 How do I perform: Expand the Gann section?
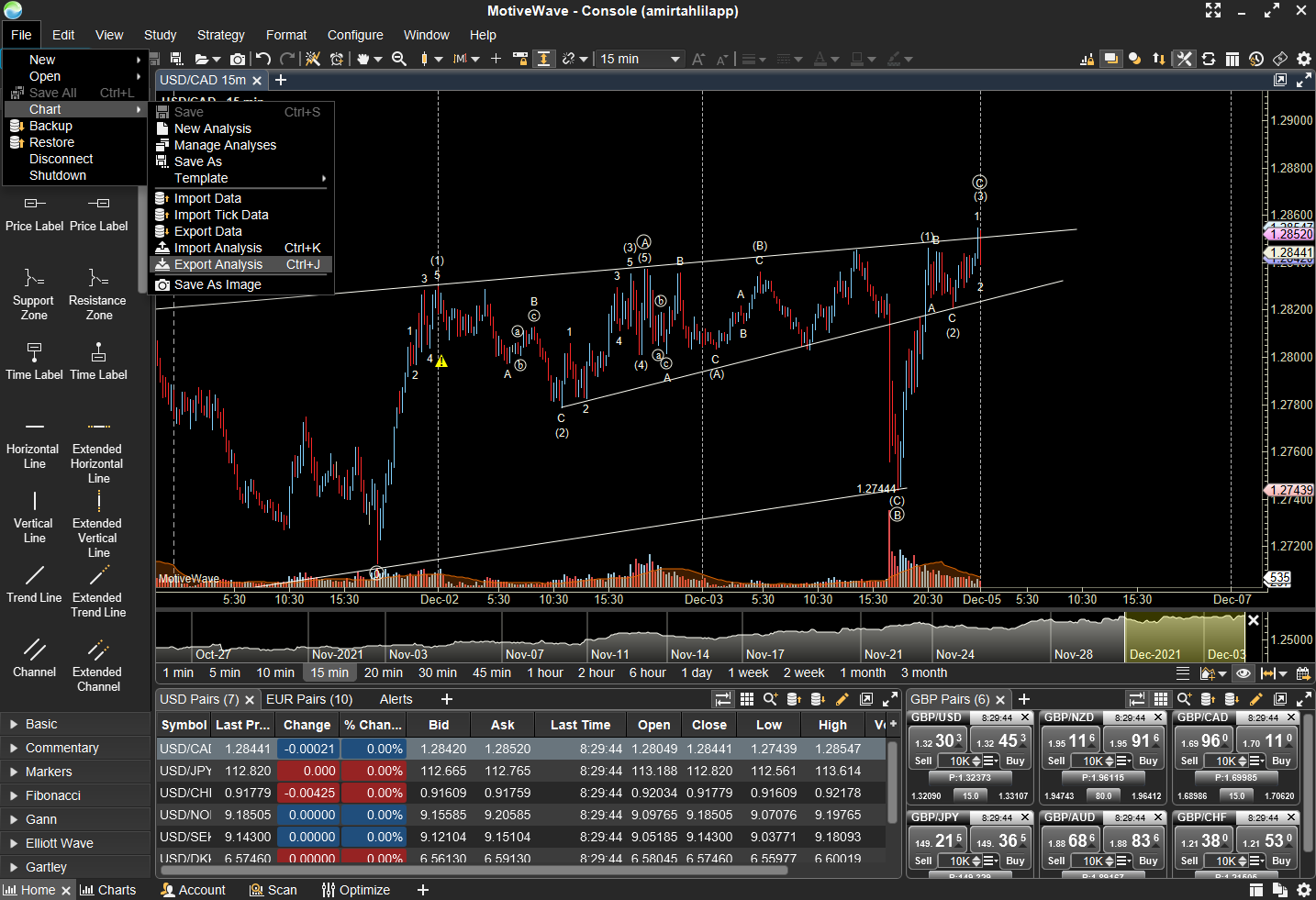tap(75, 819)
